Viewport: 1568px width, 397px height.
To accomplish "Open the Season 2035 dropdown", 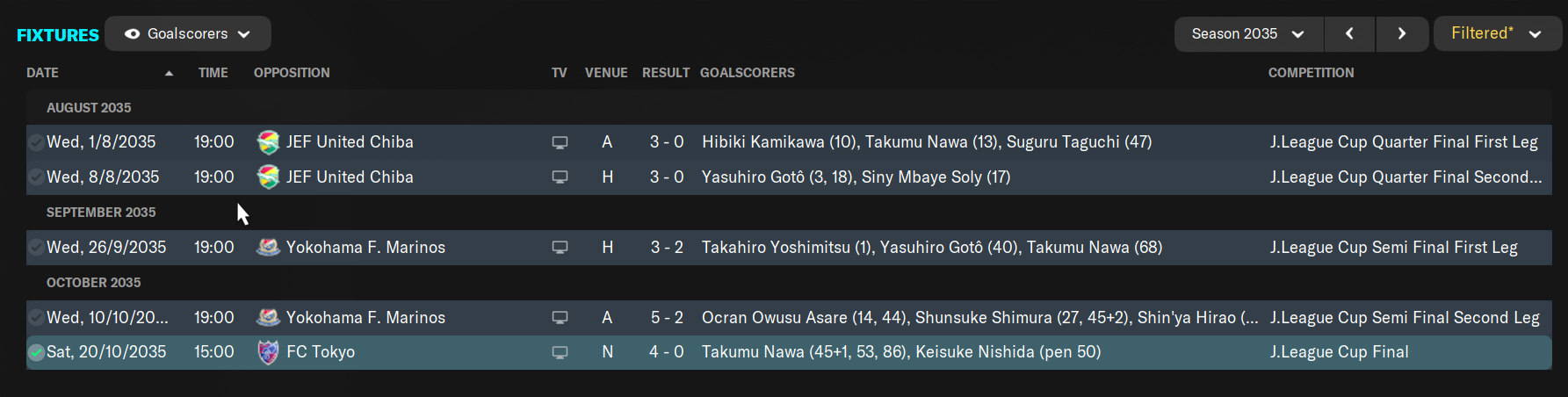I will (x=1248, y=33).
